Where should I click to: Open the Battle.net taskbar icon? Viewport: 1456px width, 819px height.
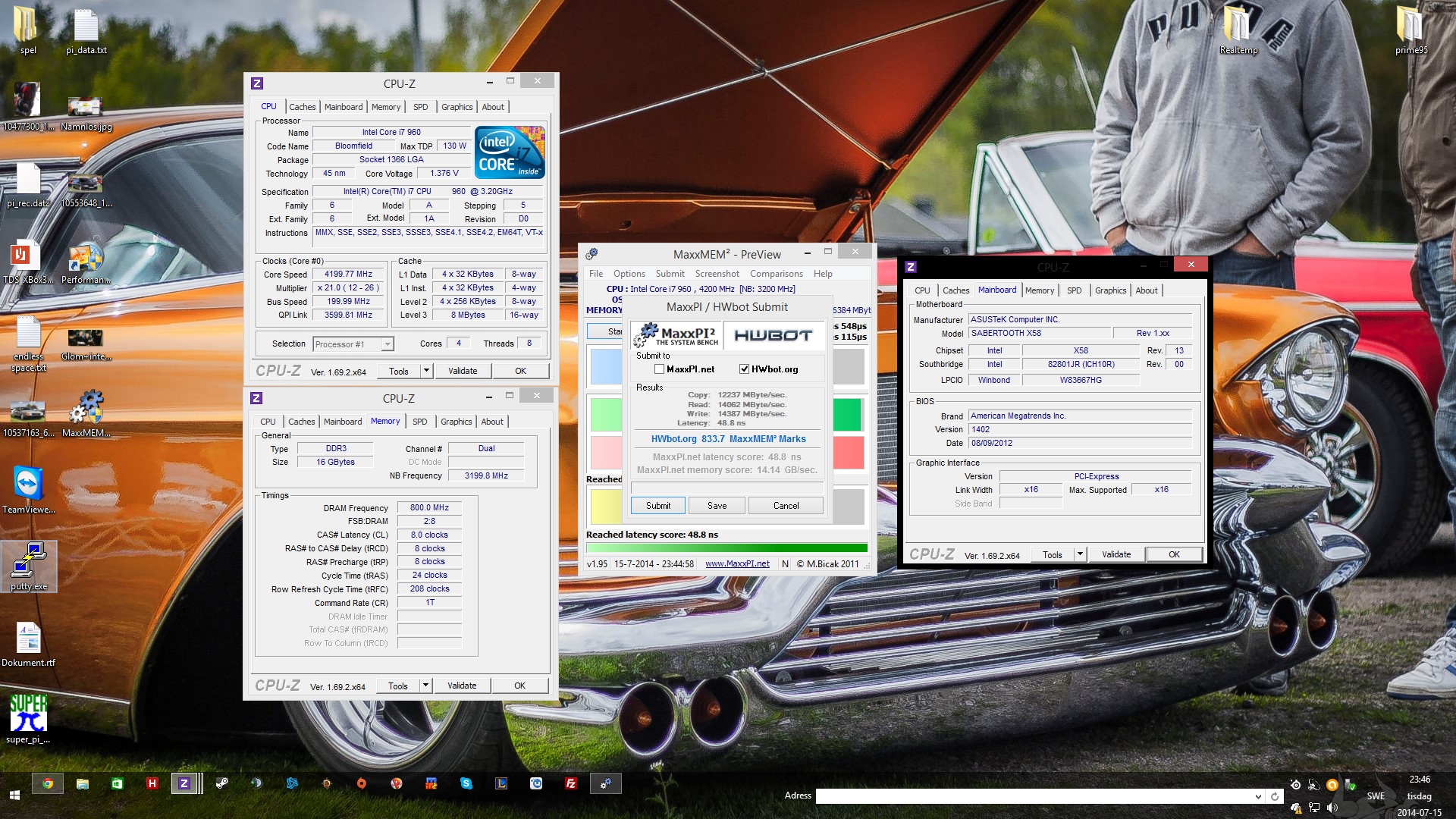click(292, 783)
